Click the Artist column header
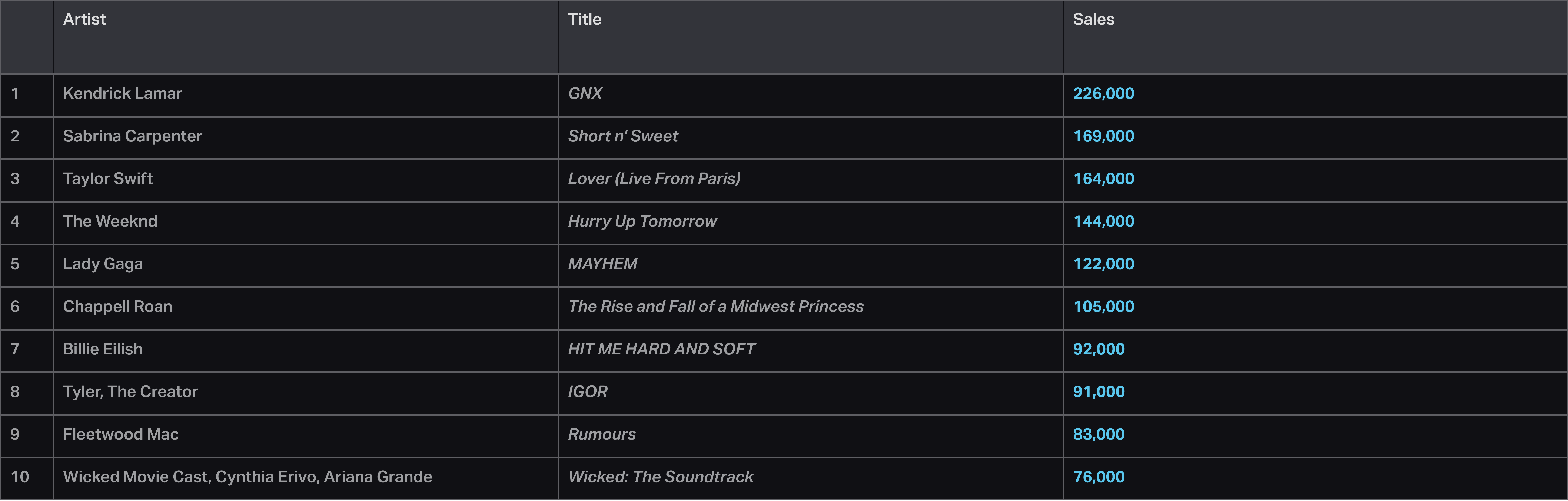 tap(85, 20)
